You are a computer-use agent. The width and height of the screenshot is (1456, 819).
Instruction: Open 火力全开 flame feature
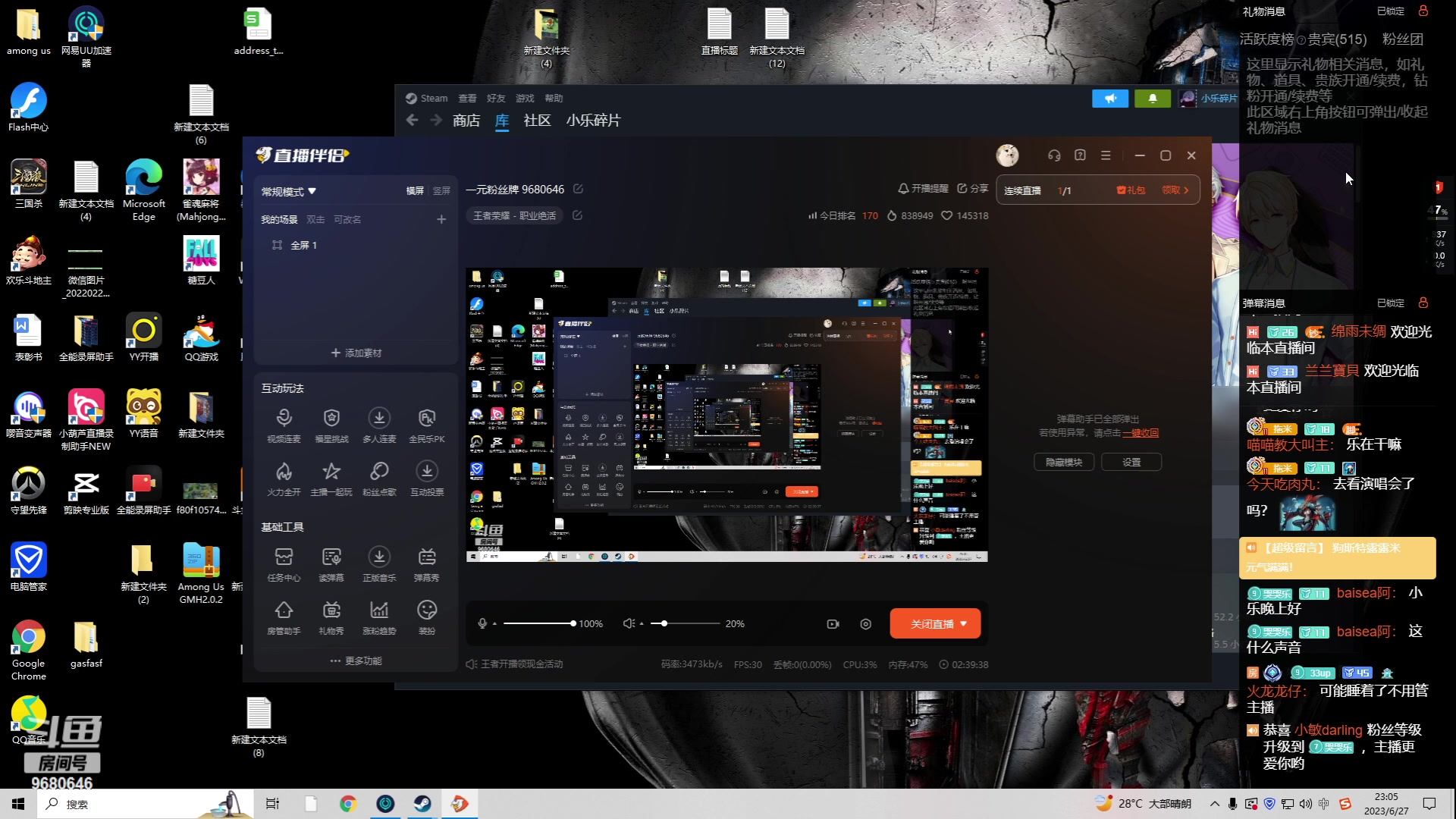click(x=284, y=479)
